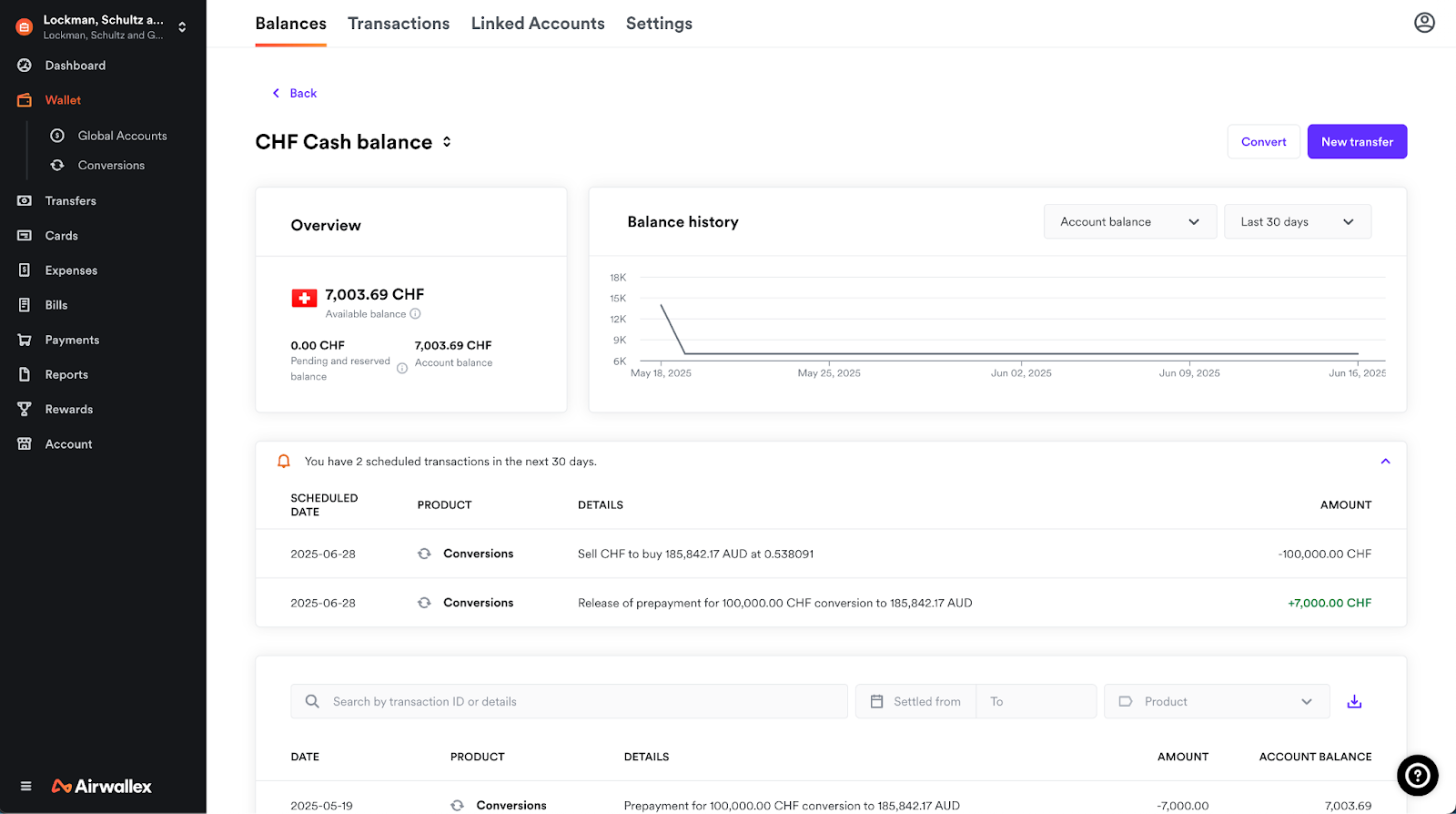This screenshot has width=1456, height=814.
Task: Click the calendar icon in date filter
Action: tap(877, 701)
